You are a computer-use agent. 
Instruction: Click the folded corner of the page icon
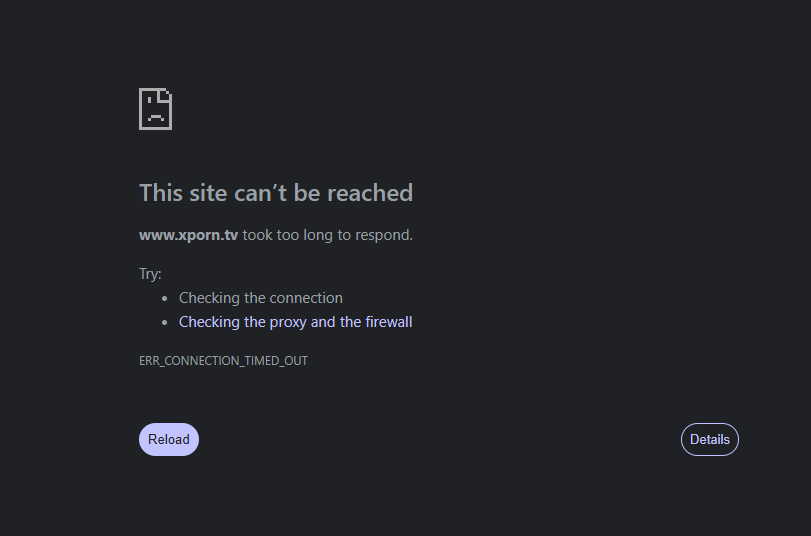coord(166,94)
